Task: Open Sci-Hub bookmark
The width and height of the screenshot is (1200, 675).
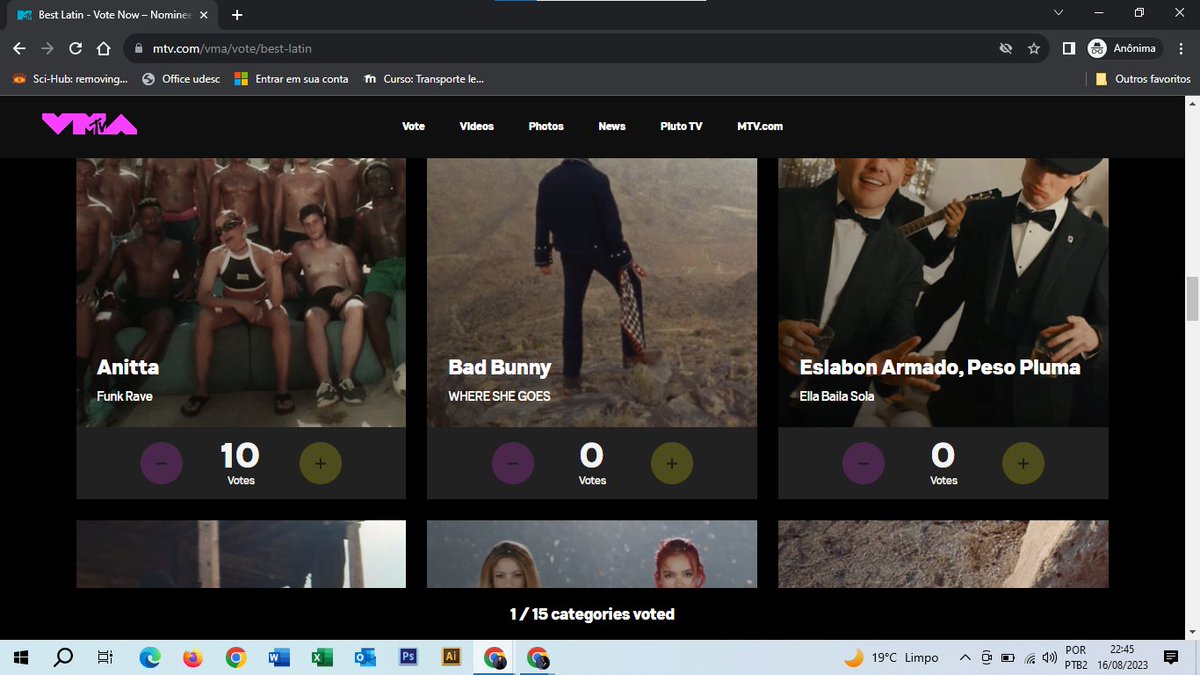Action: 70,79
